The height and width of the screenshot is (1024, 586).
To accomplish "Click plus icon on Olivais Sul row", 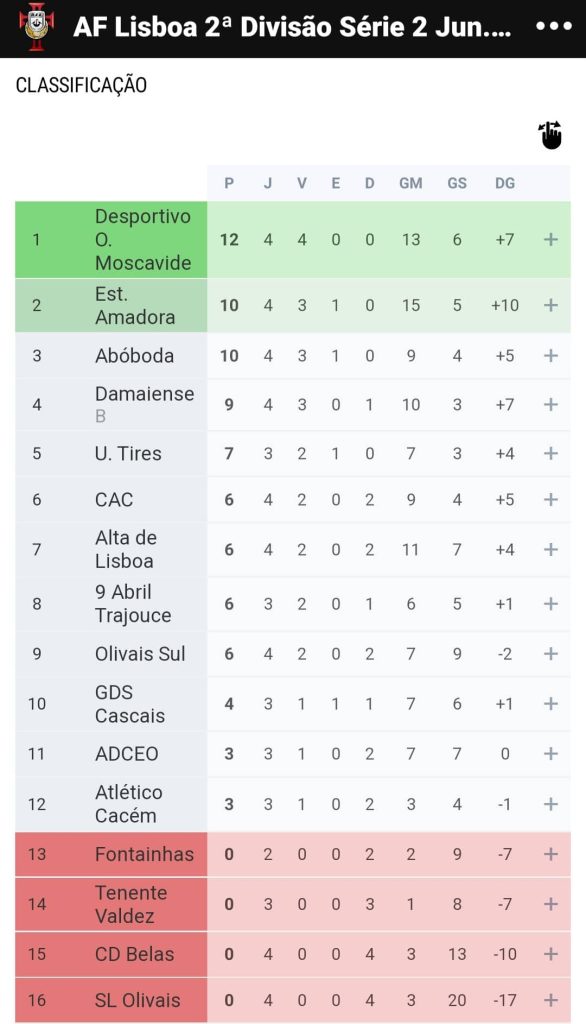I will coord(551,654).
